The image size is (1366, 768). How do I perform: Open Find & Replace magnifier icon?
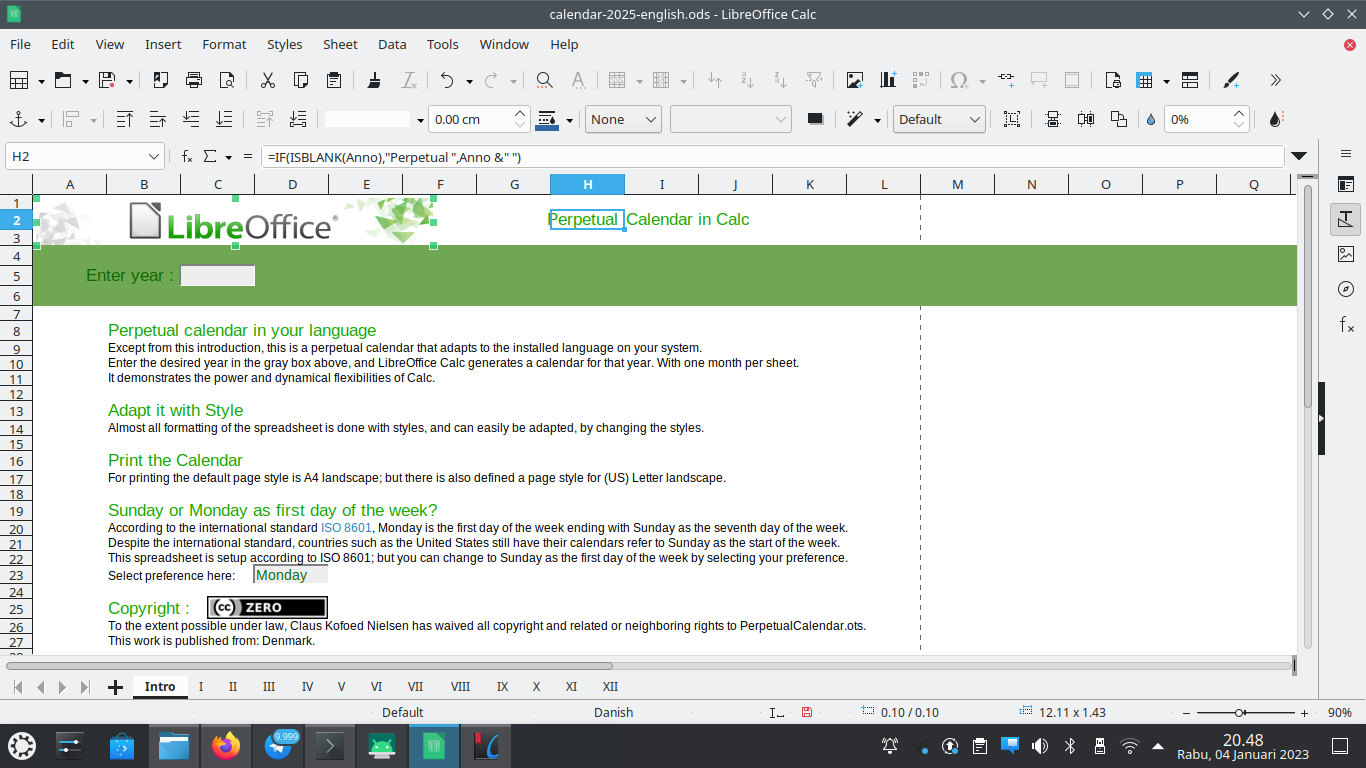(x=544, y=80)
